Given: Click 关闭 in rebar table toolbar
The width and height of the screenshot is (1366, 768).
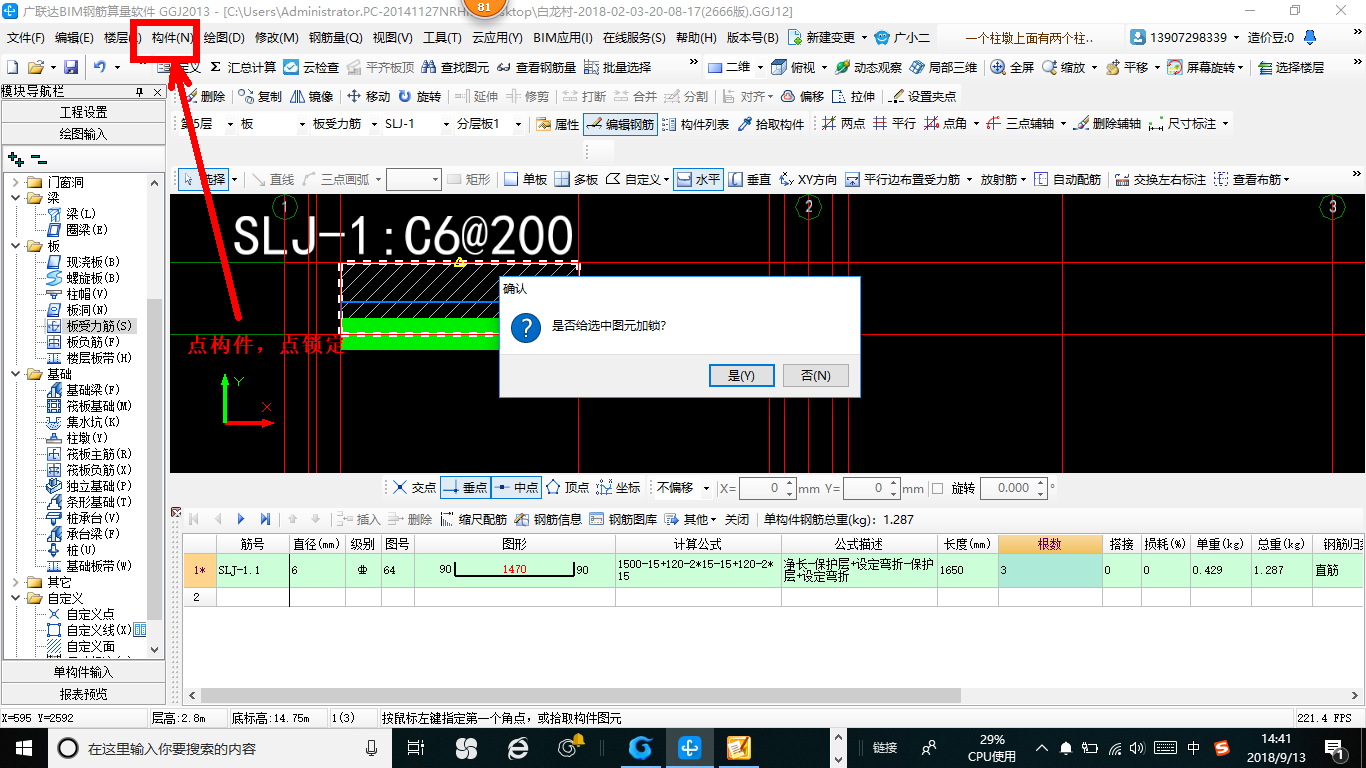Looking at the screenshot, I should pos(737,519).
